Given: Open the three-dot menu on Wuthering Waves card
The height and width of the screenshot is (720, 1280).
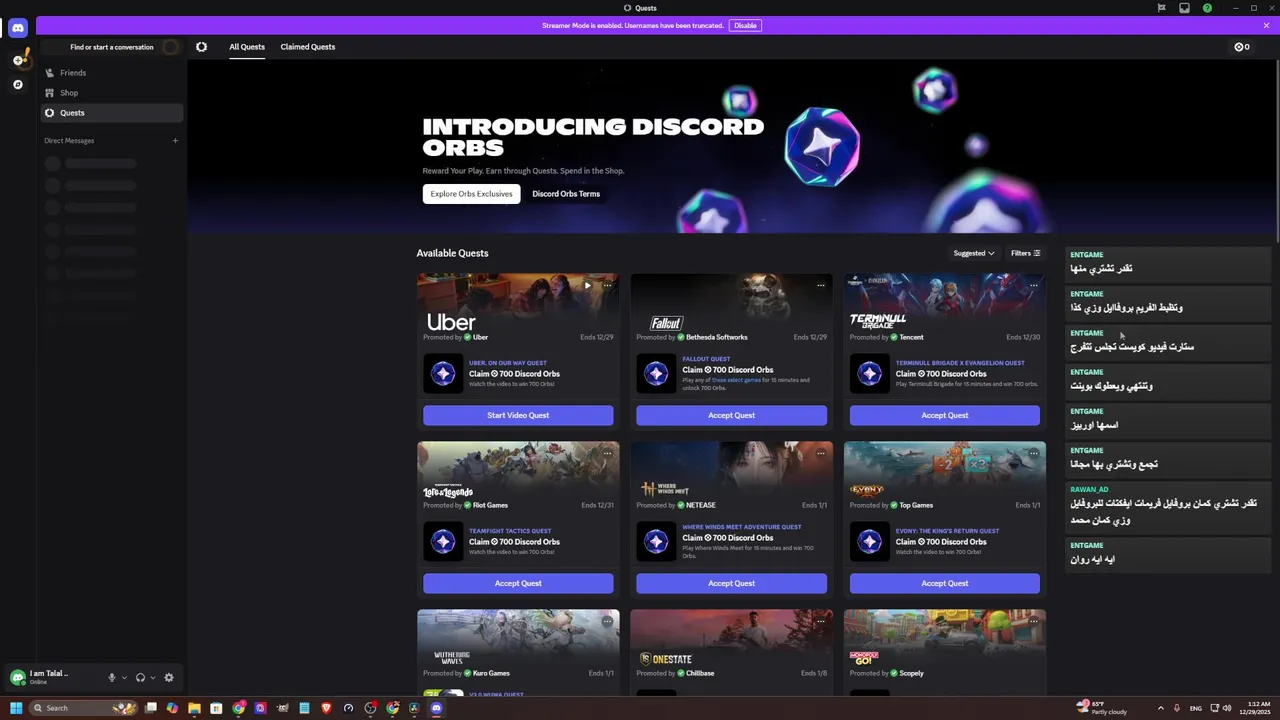Looking at the screenshot, I should 607,621.
